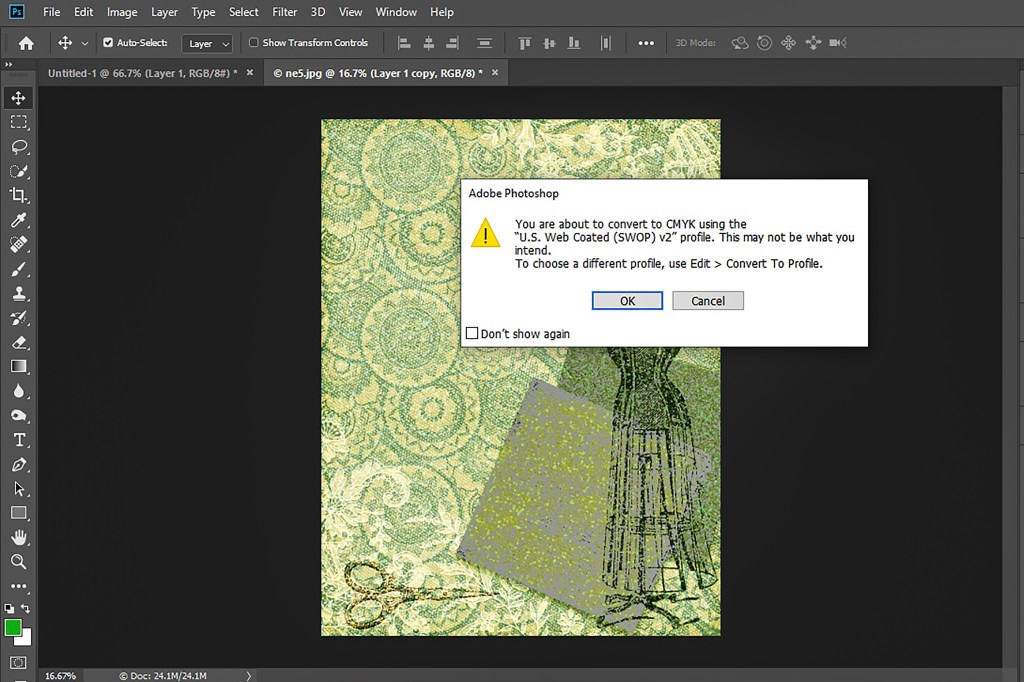Enable Show Transform Controls

click(x=254, y=43)
